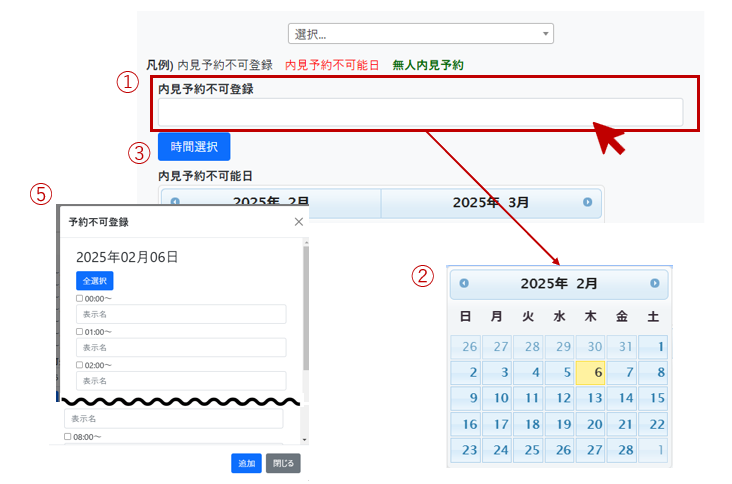This screenshot has width=732, height=484.
Task: Click 表示名 field under 01:00~
Action: (181, 347)
